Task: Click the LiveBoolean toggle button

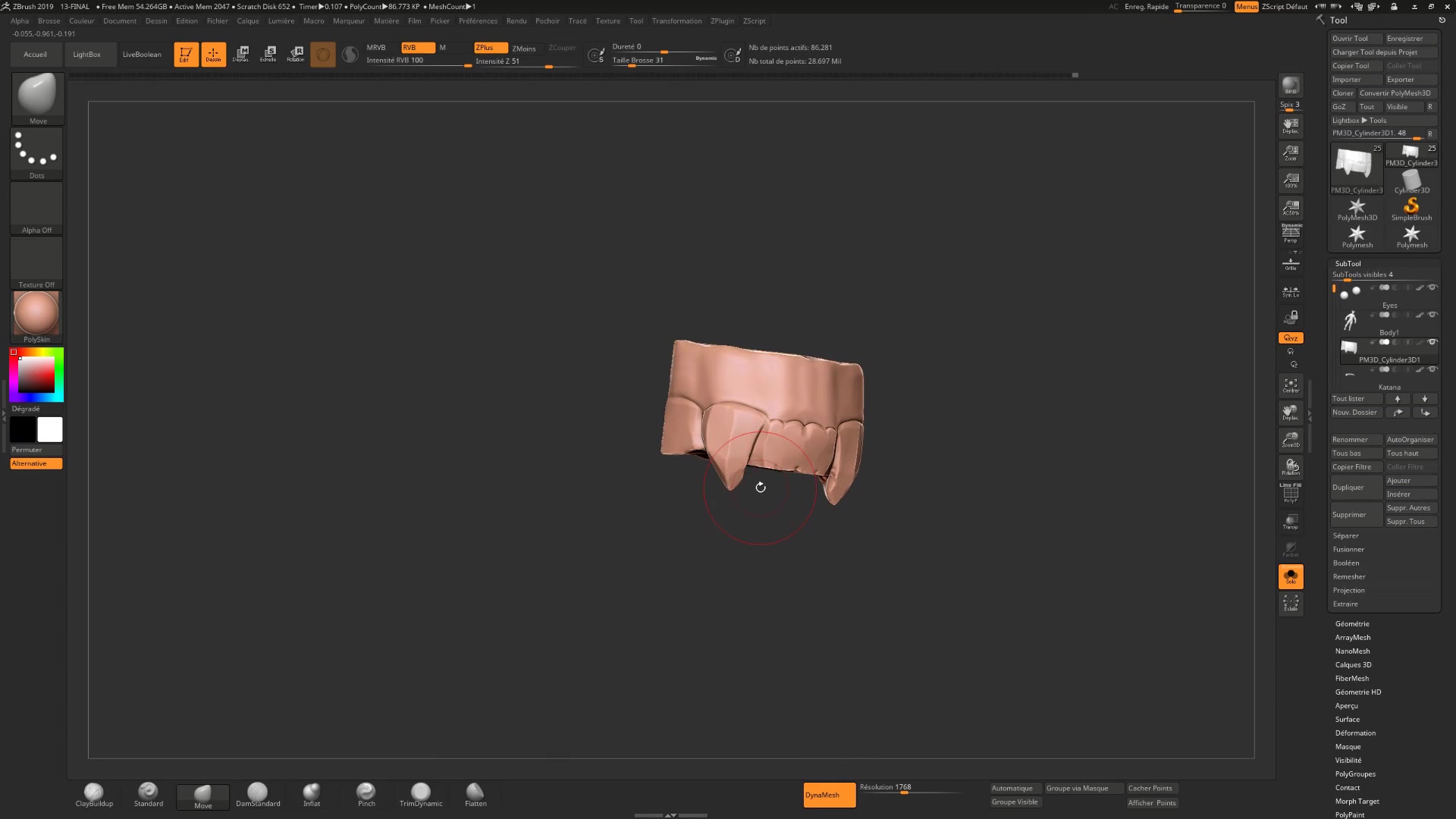Action: click(x=142, y=54)
